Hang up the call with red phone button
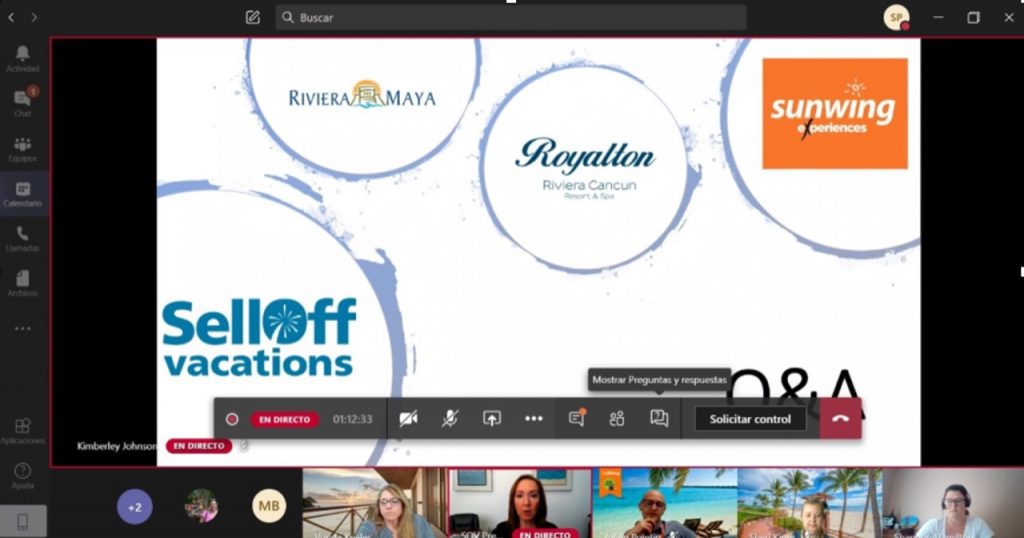This screenshot has width=1024, height=538. coord(840,419)
